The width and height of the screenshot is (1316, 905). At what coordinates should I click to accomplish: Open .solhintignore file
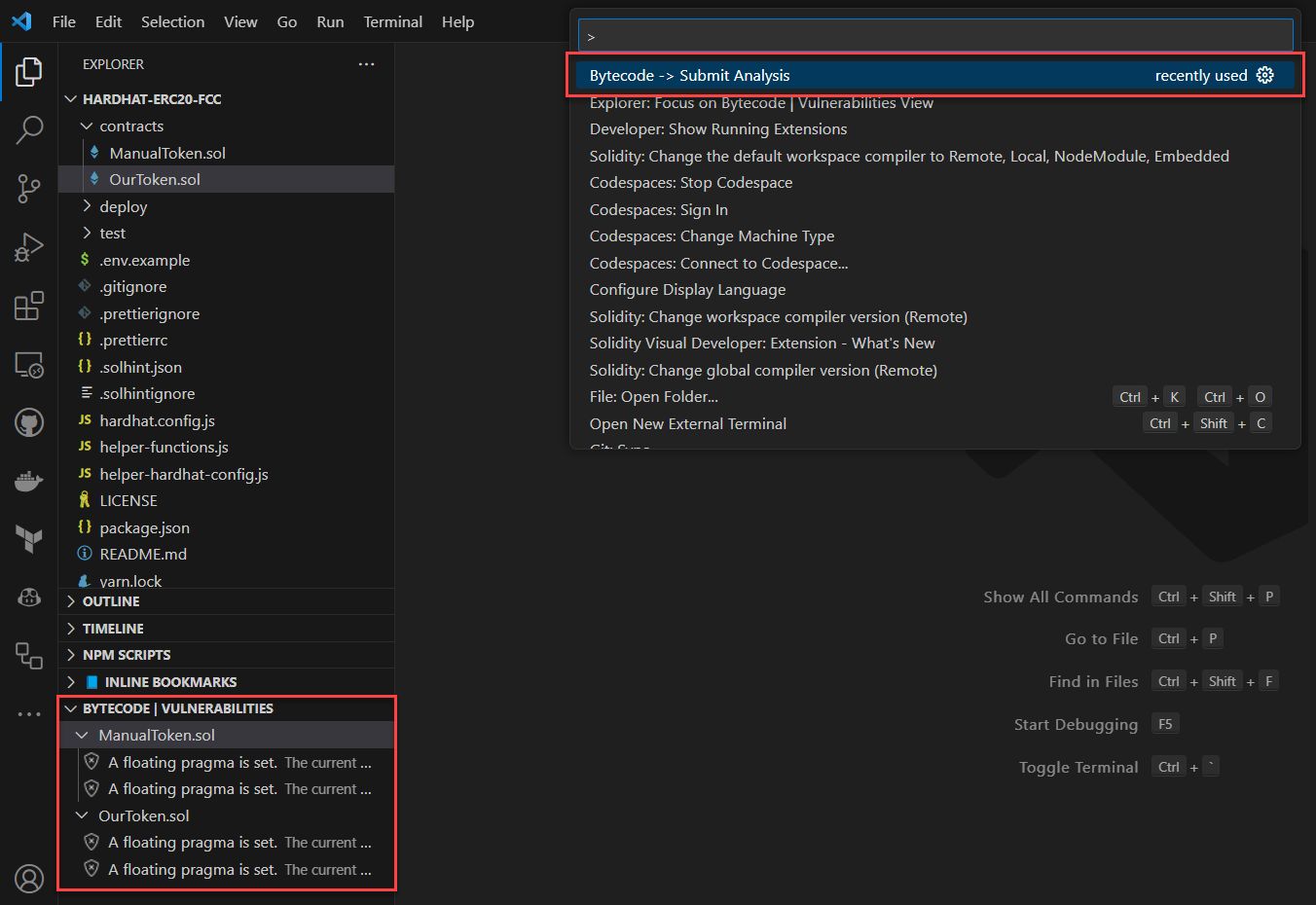(226, 393)
